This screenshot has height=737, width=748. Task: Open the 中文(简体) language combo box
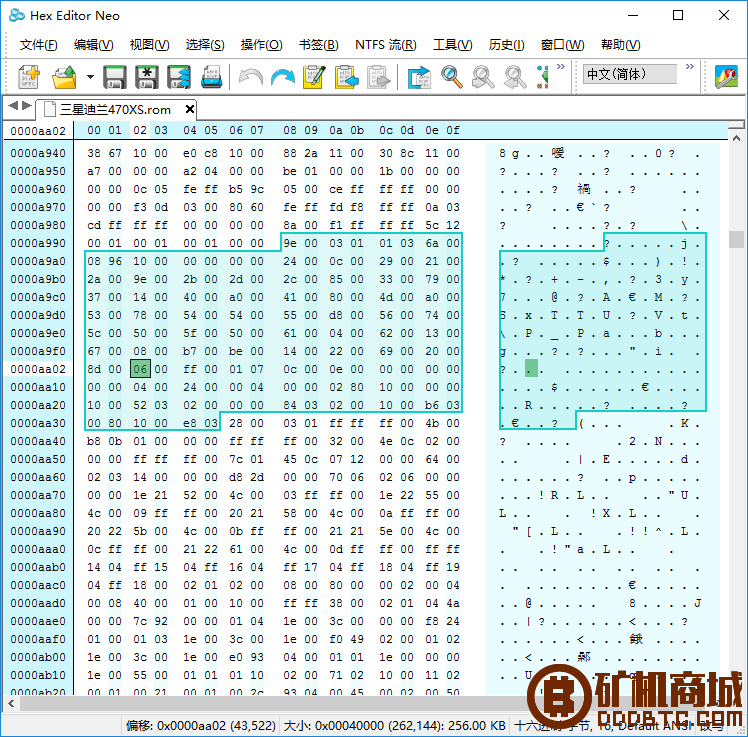(x=630, y=74)
